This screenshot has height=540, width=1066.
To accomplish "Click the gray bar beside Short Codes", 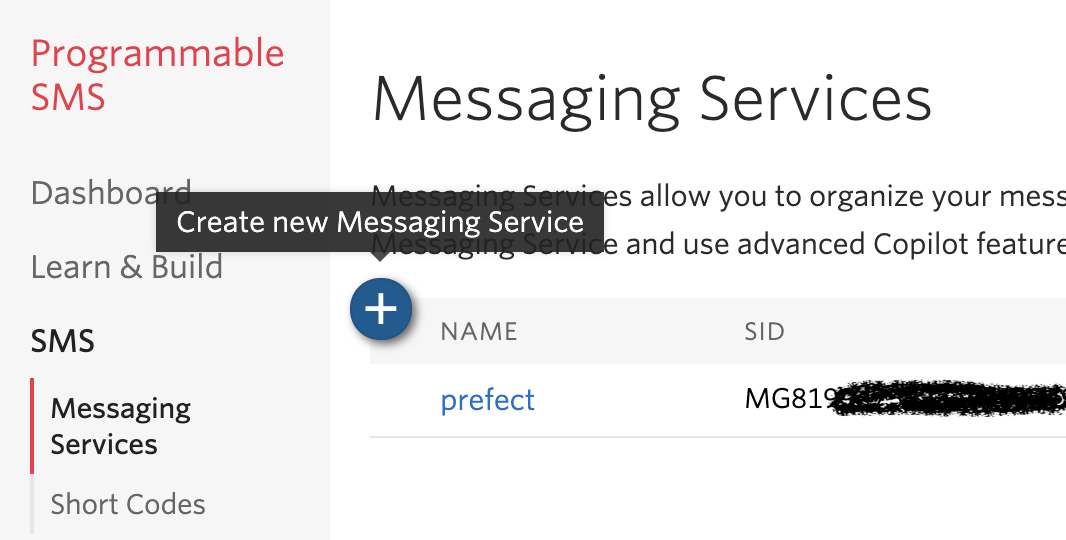I will 33,504.
